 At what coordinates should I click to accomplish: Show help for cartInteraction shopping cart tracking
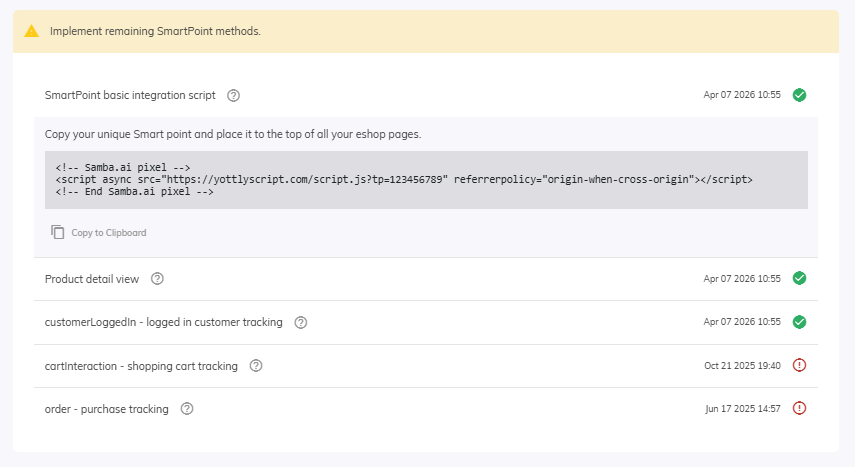pos(256,366)
